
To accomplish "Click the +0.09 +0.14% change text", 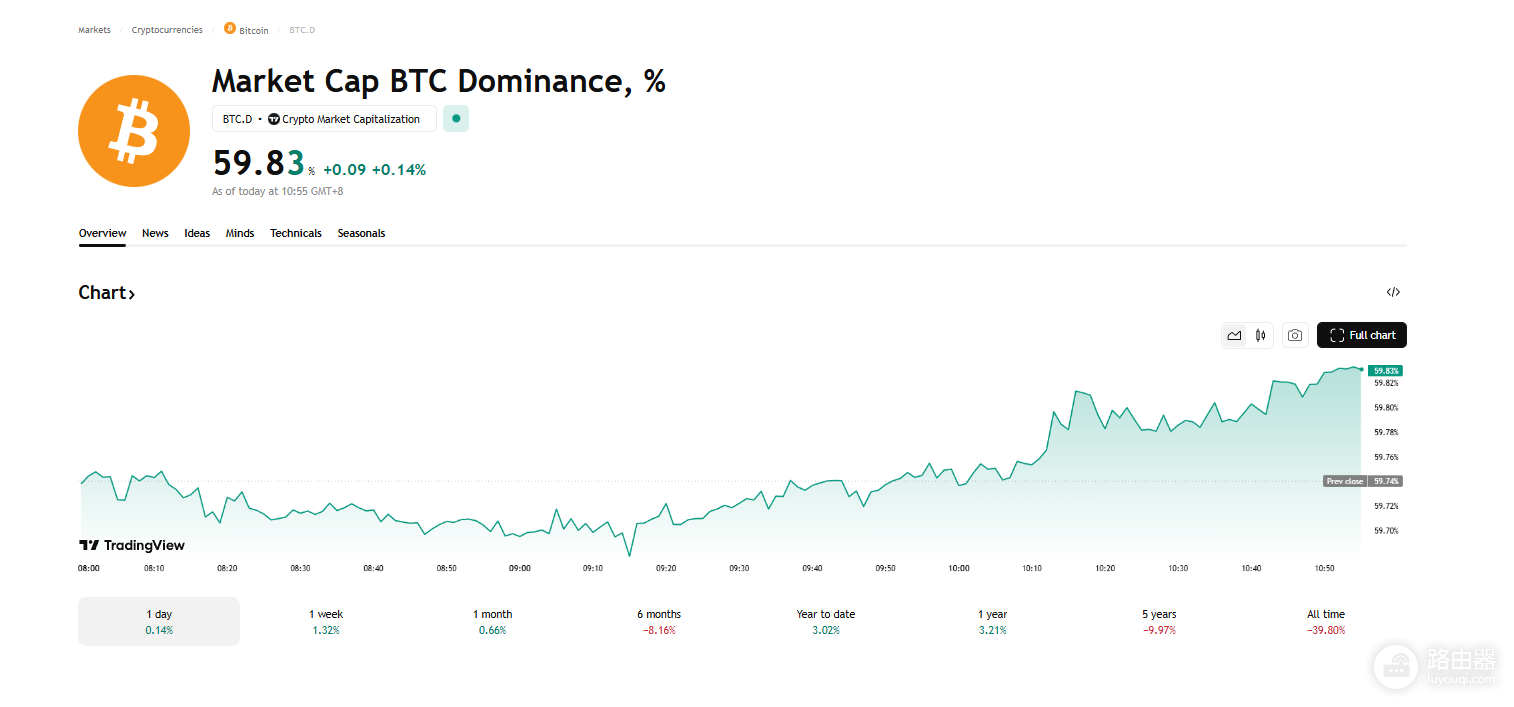I will point(375,170).
